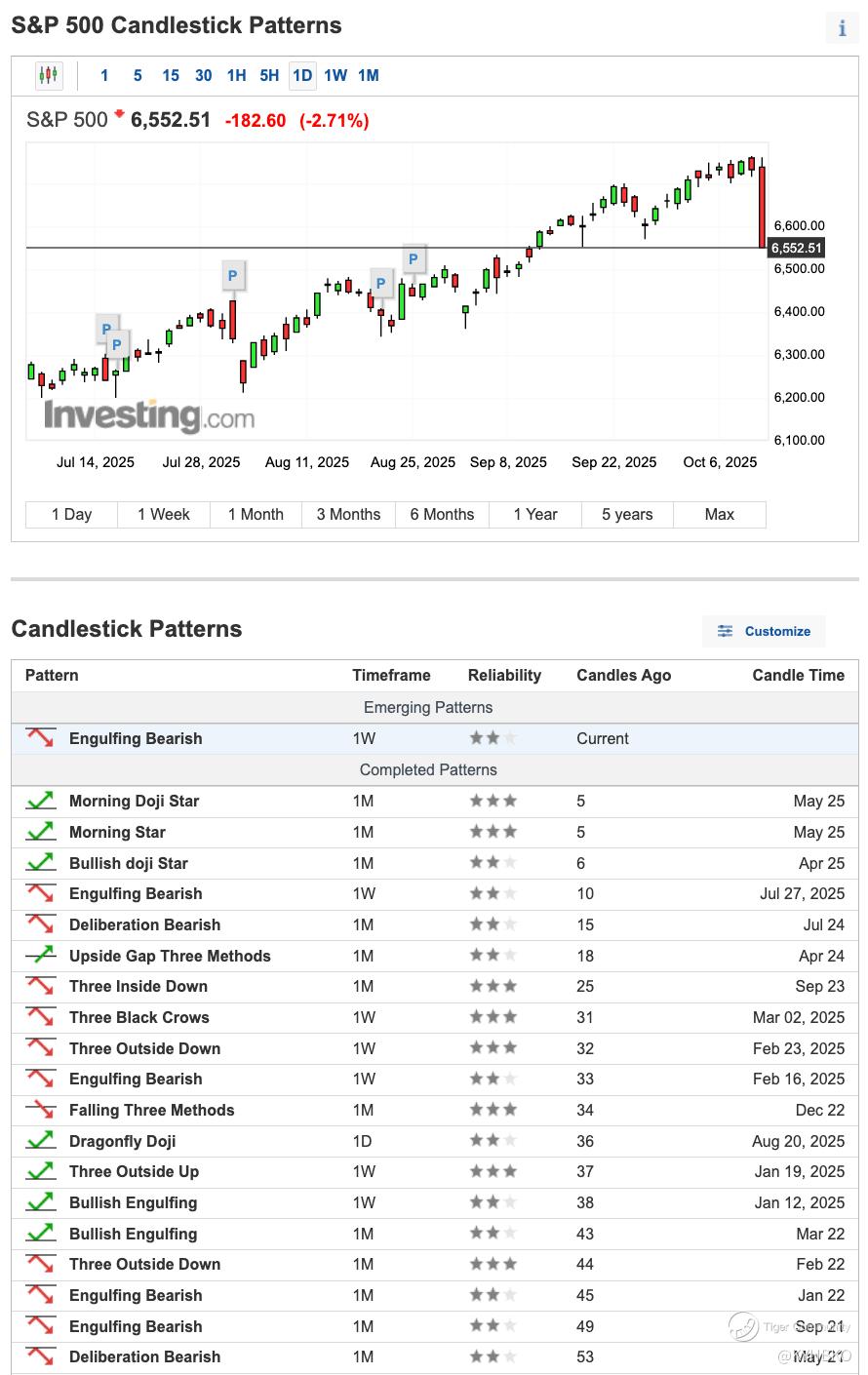Click the Bullish Engulfing Jan 12, 2025 row
The image size is (868, 1375).
pos(435,1202)
